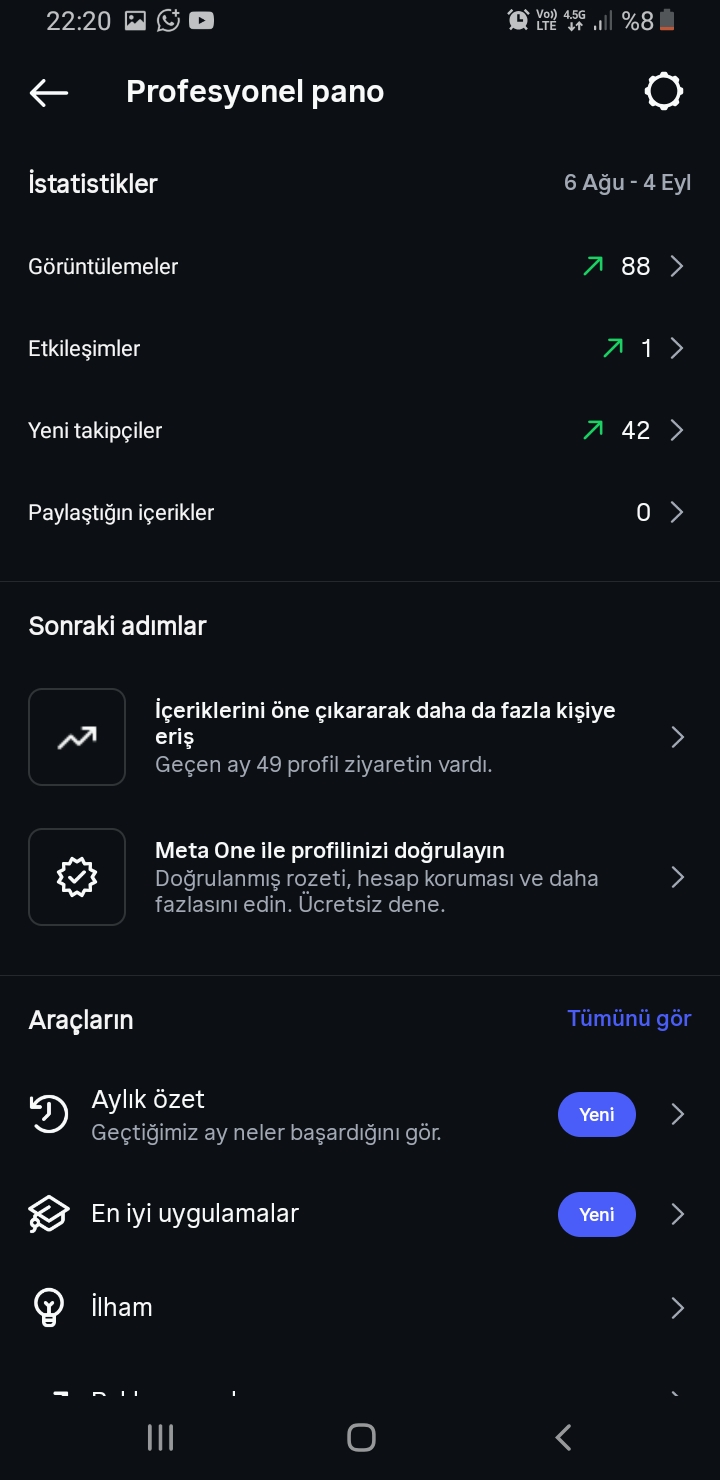Tap the Yeni badge beside Aylık özet
Image resolution: width=720 pixels, height=1480 pixels.
(x=597, y=1114)
